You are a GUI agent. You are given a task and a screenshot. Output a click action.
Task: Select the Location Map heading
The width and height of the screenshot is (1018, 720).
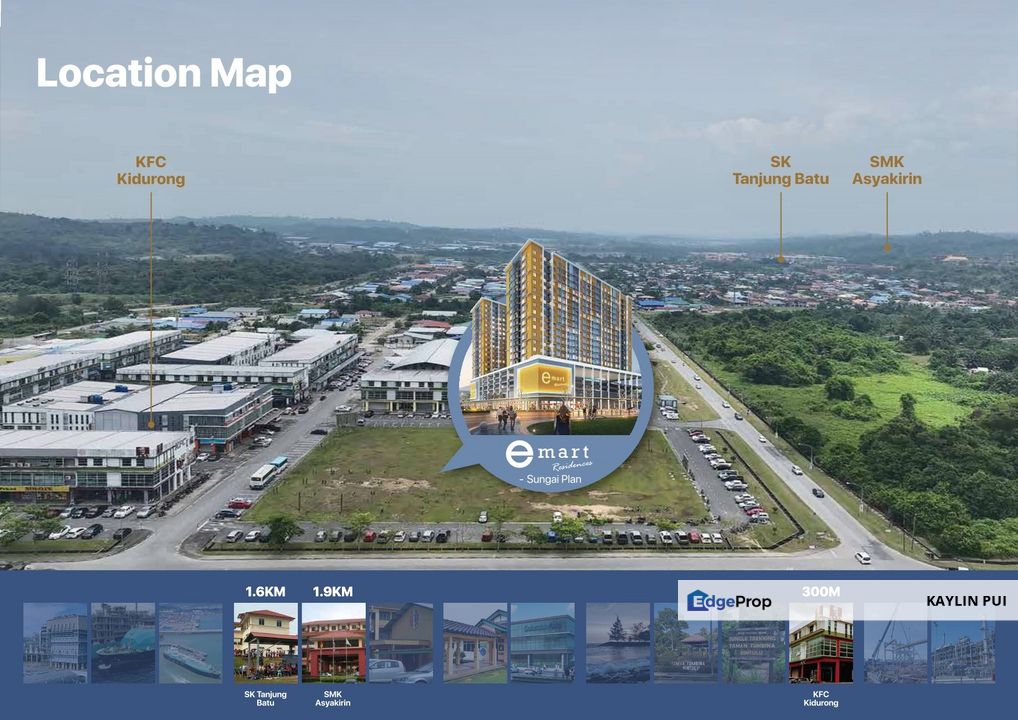[x=162, y=73]
